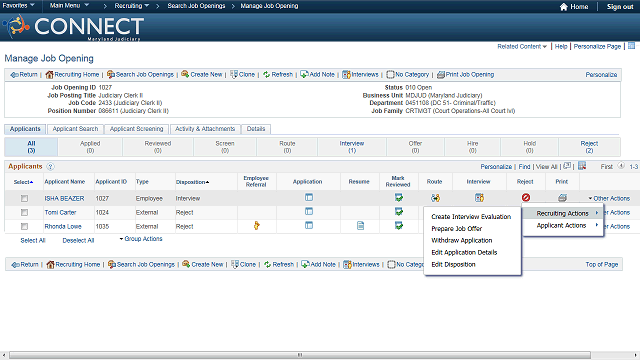Click the horizontal scrollbar at the bottom

[300, 355]
